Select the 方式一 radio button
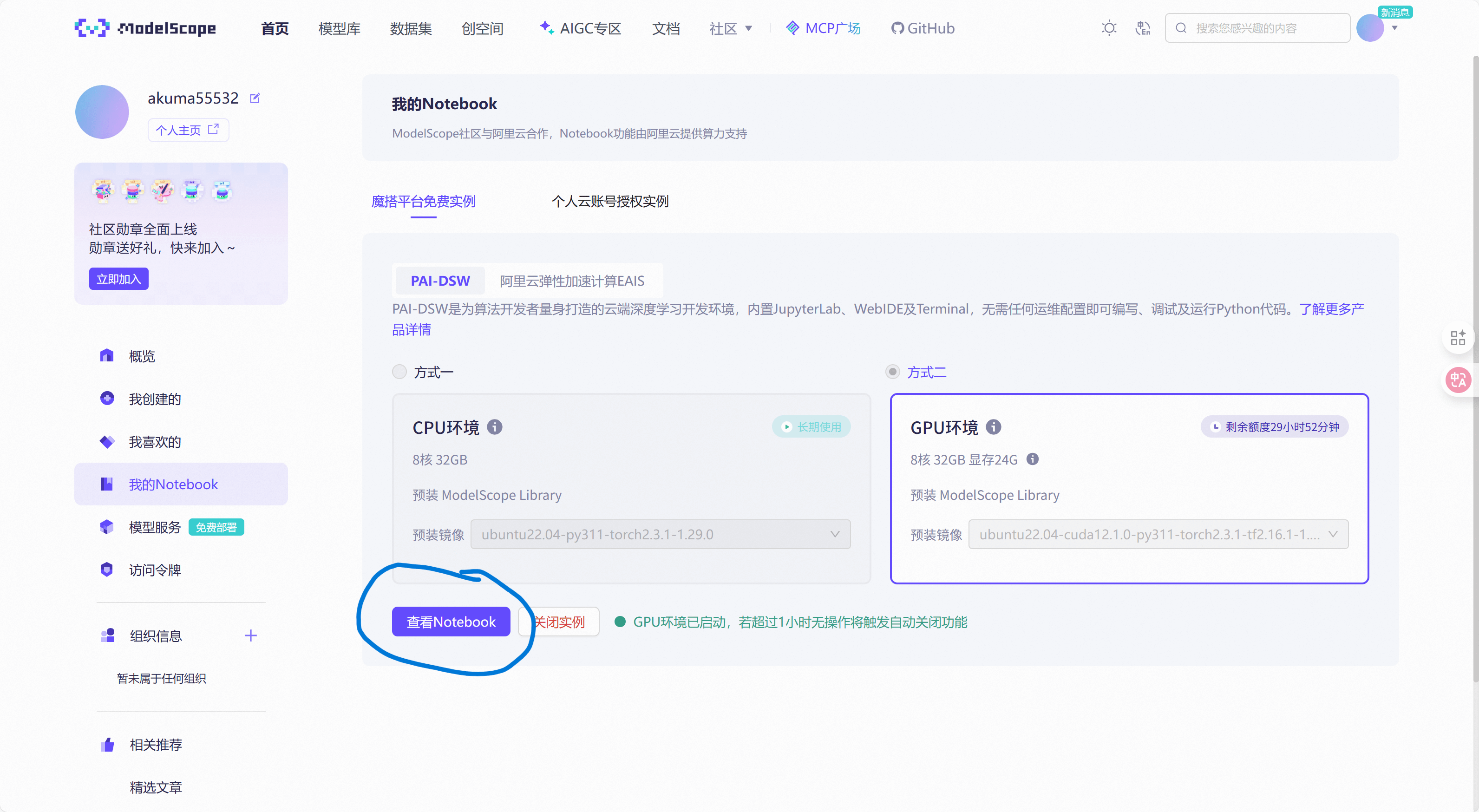Image resolution: width=1479 pixels, height=812 pixels. click(x=399, y=372)
